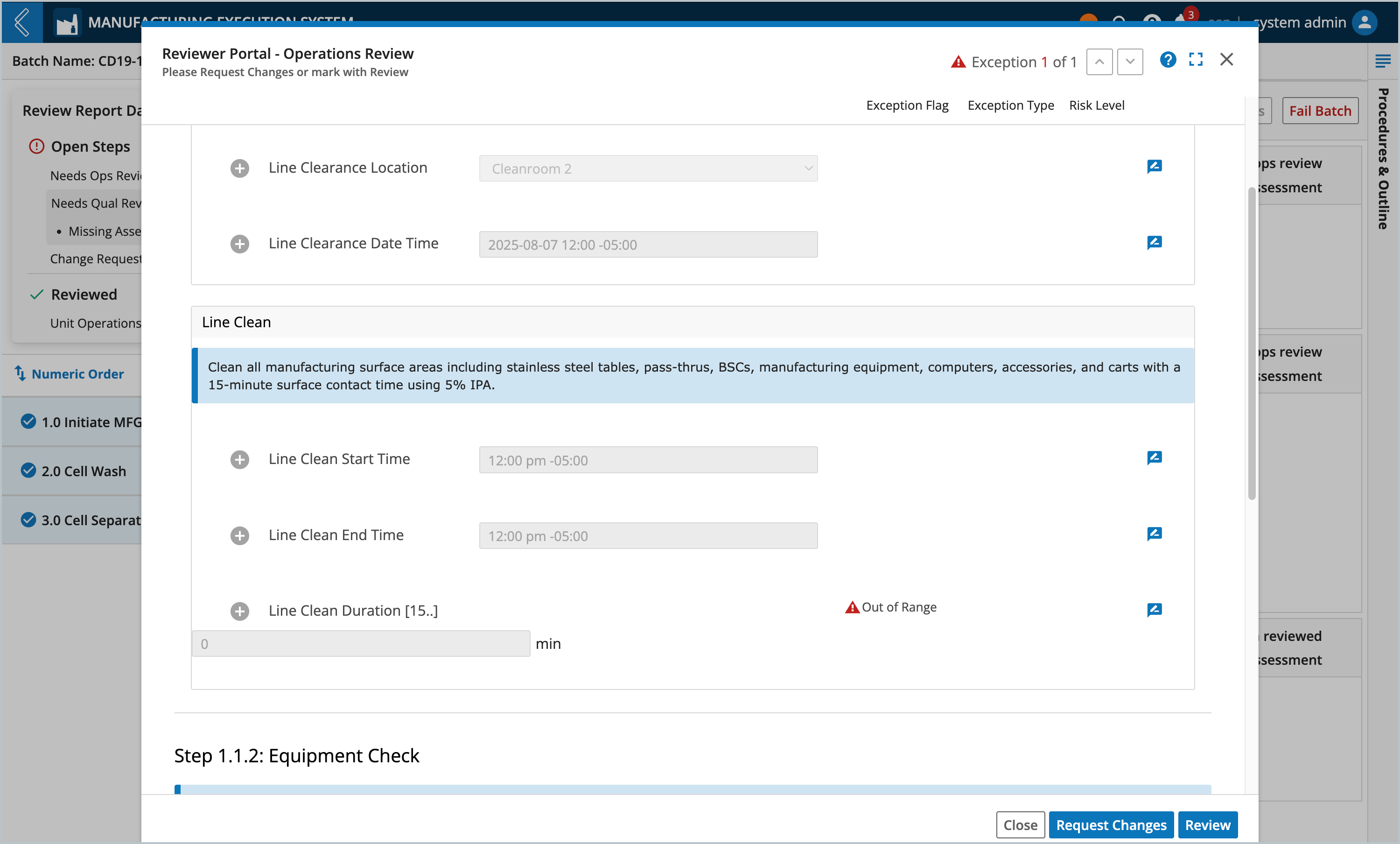
Task: Click the Fail Batch button
Action: coord(1320,110)
